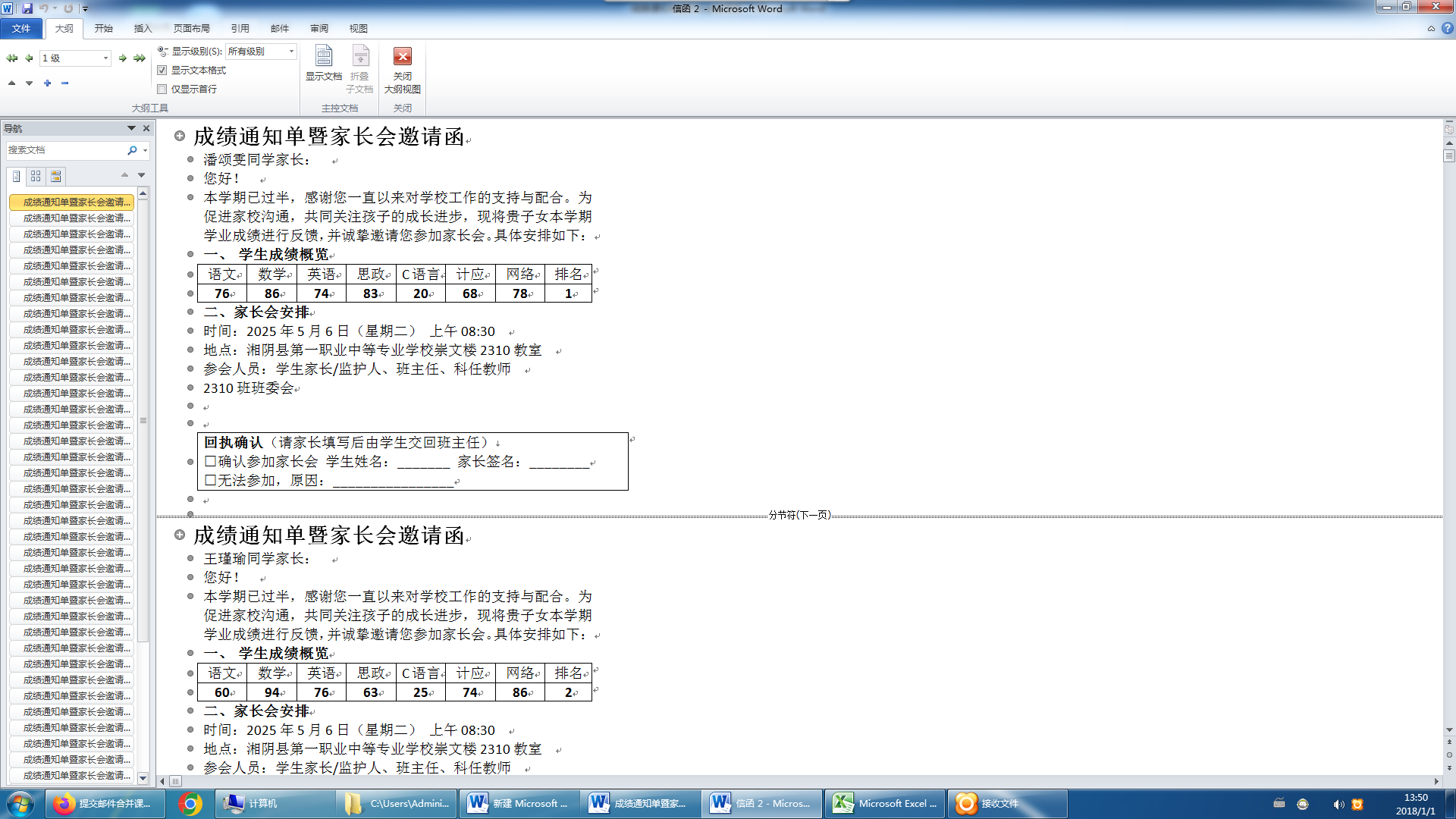
Task: Click horizontal scrollbar right arrow
Action: [1436, 781]
